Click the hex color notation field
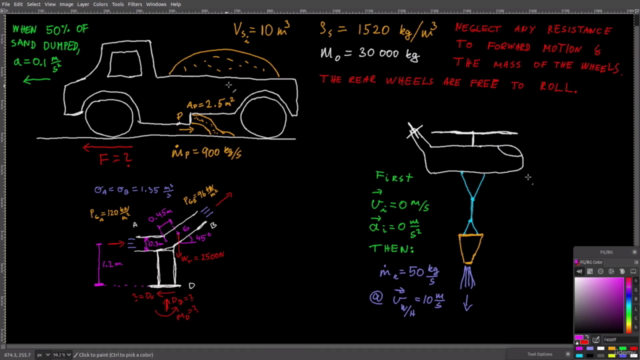The height and width of the screenshot is (360, 640). click(x=620, y=340)
